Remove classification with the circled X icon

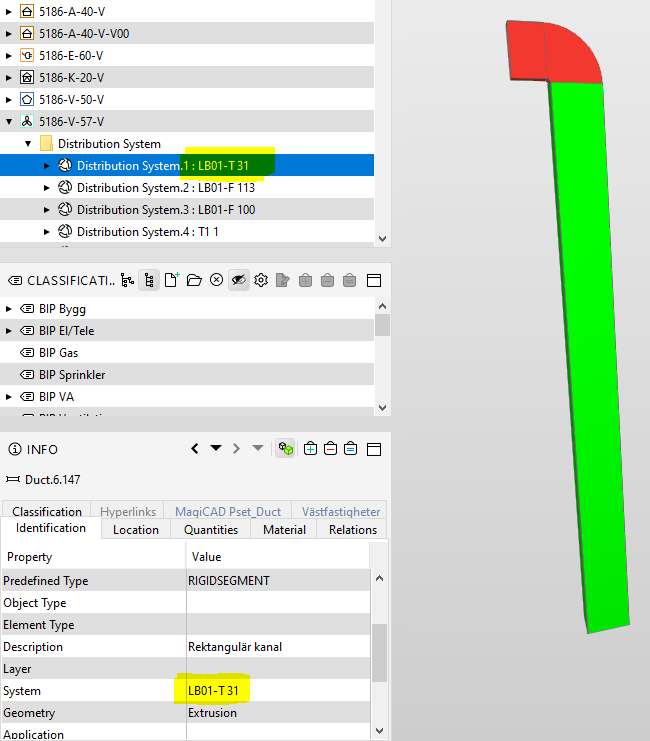click(x=216, y=280)
